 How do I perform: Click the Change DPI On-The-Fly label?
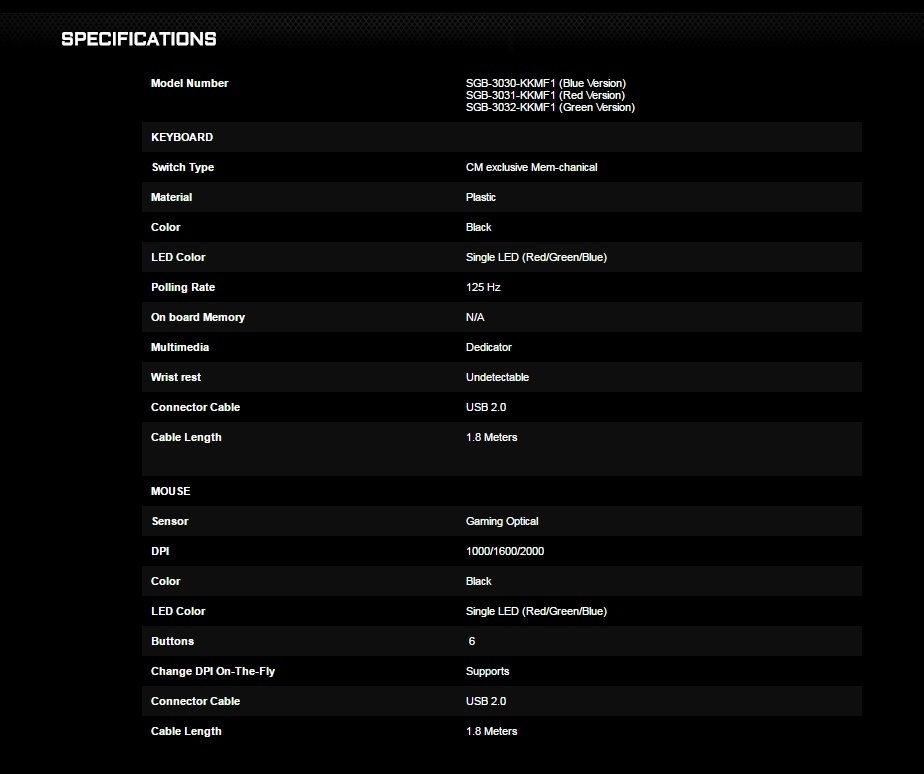point(213,671)
